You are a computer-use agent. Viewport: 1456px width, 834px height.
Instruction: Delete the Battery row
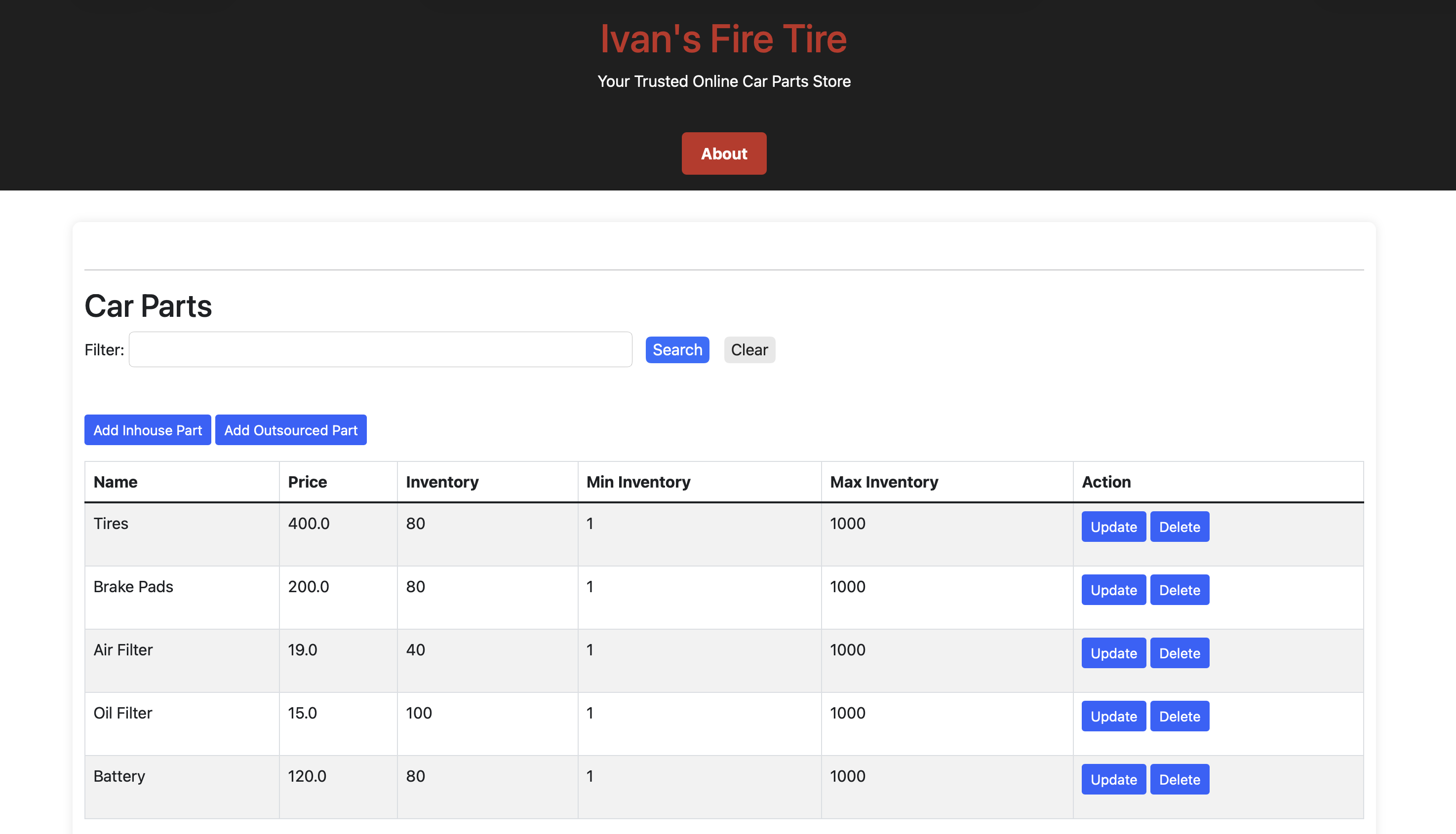tap(1179, 780)
